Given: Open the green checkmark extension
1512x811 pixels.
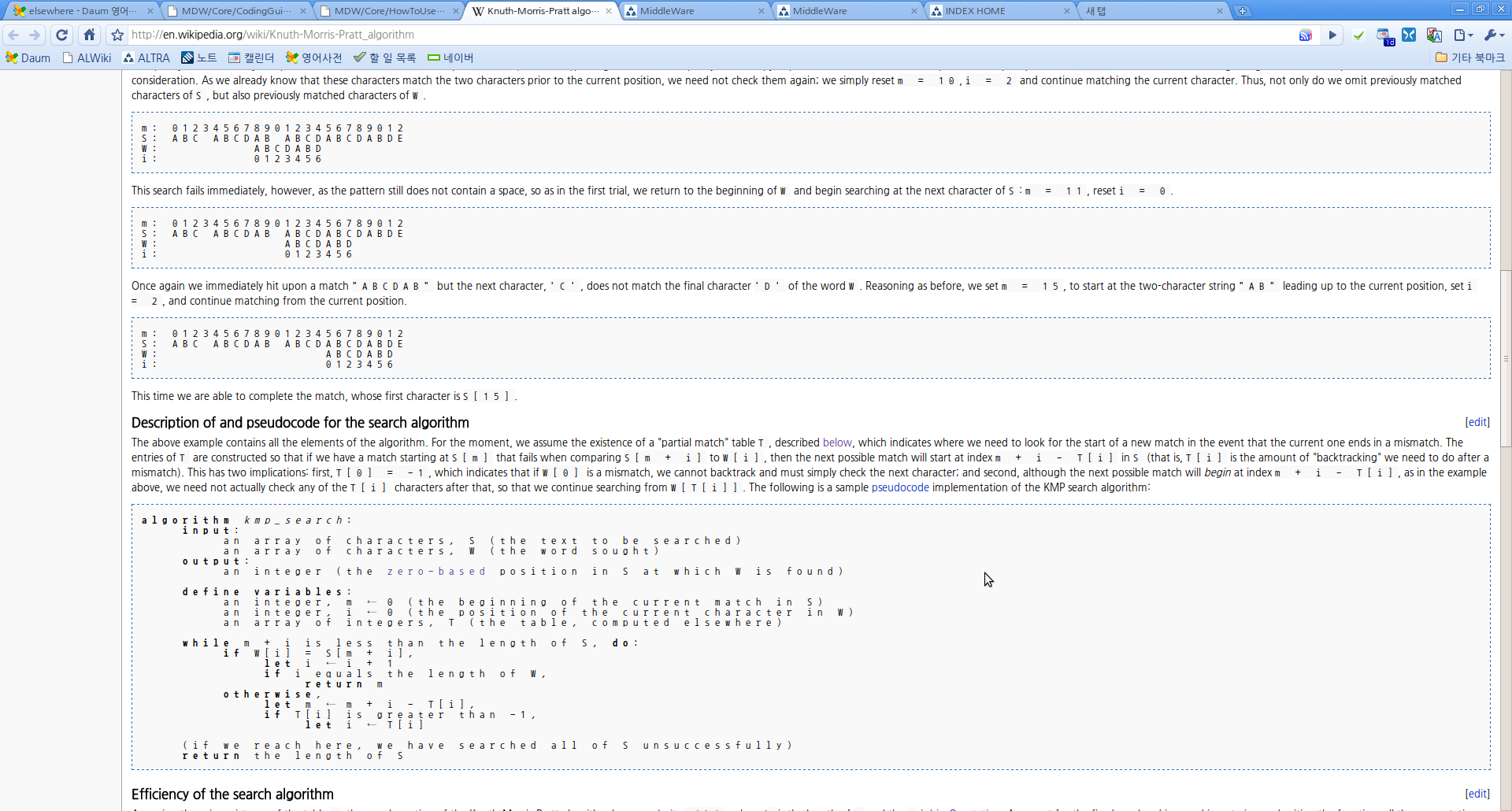Looking at the screenshot, I should 1358,35.
